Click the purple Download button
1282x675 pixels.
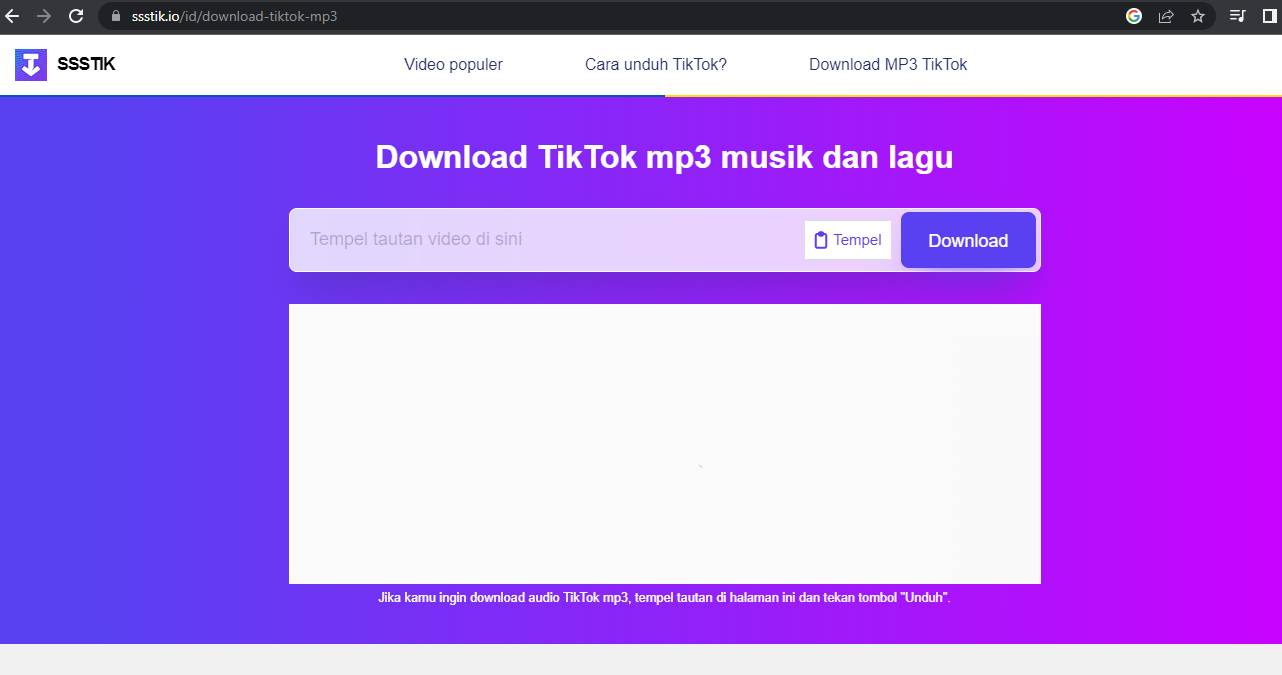coord(968,240)
